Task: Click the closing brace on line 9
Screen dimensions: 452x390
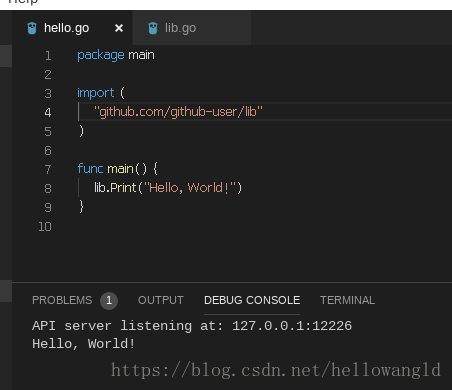Action: click(81, 207)
